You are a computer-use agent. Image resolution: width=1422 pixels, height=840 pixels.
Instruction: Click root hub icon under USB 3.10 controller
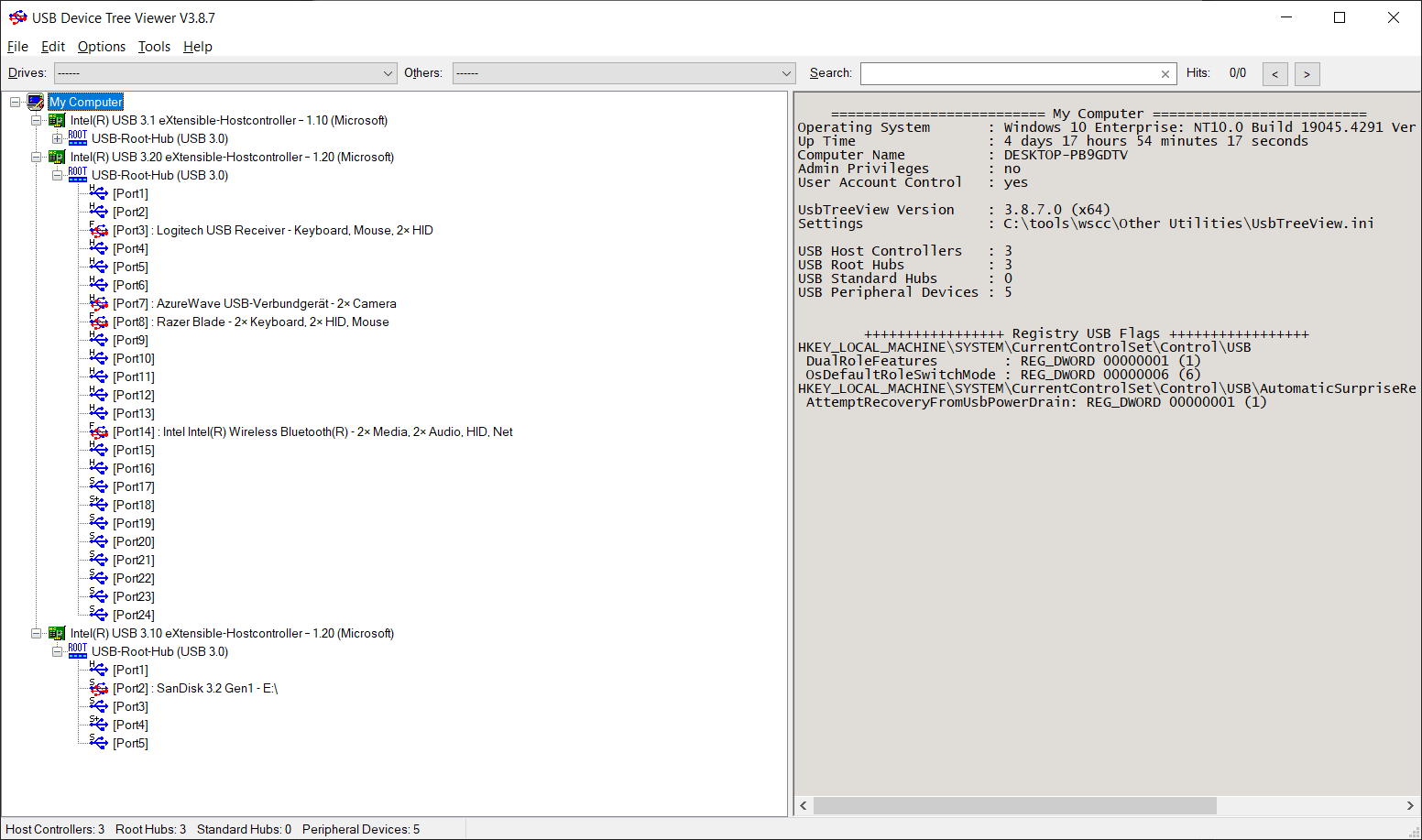click(x=78, y=651)
